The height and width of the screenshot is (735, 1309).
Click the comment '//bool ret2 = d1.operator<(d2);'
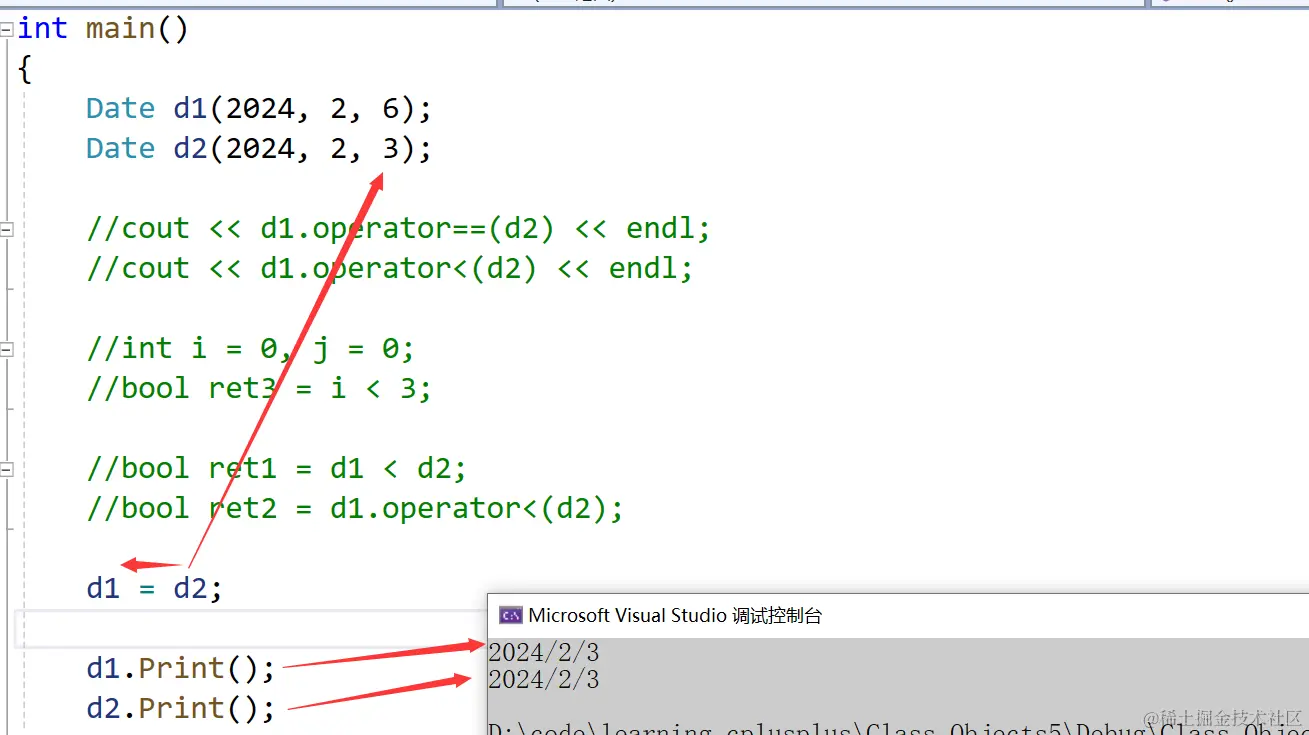[355, 508]
